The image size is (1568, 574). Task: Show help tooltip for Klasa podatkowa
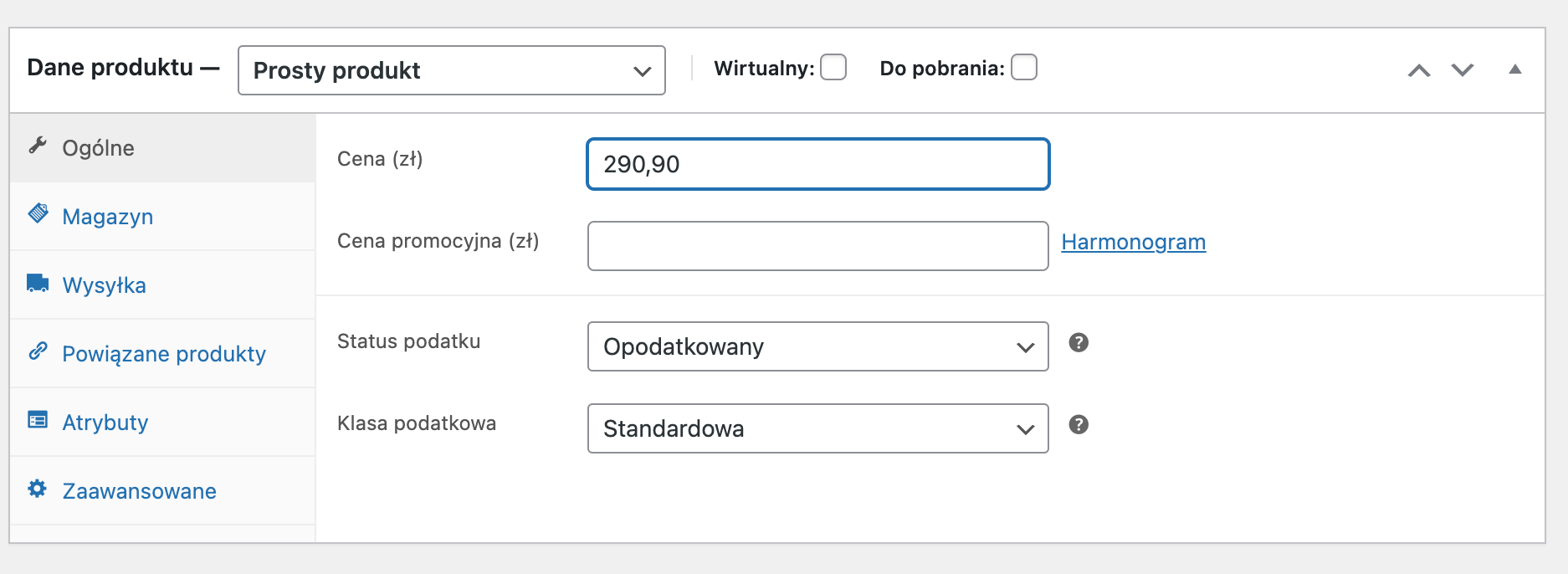coord(1079,424)
